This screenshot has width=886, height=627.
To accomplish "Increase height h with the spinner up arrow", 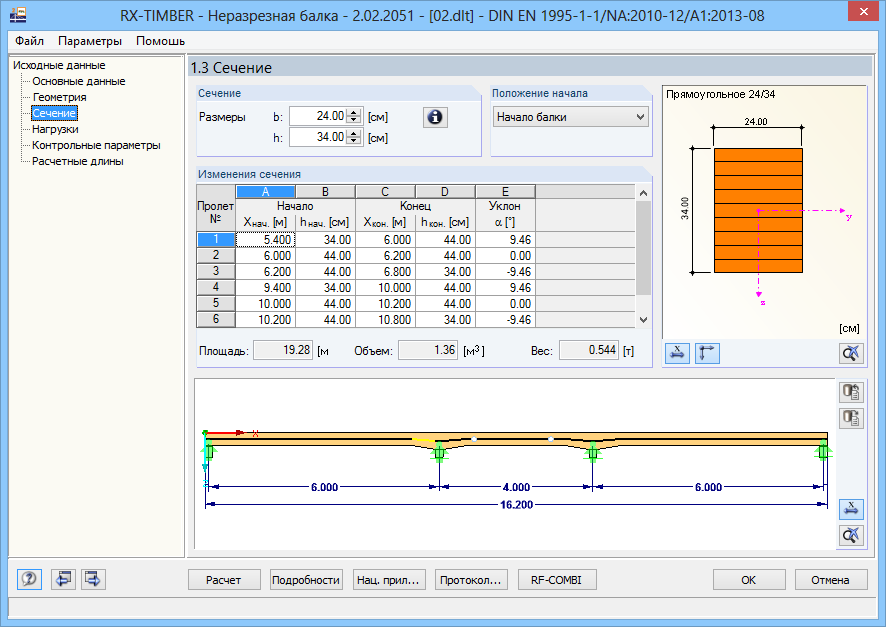I will 354,133.
